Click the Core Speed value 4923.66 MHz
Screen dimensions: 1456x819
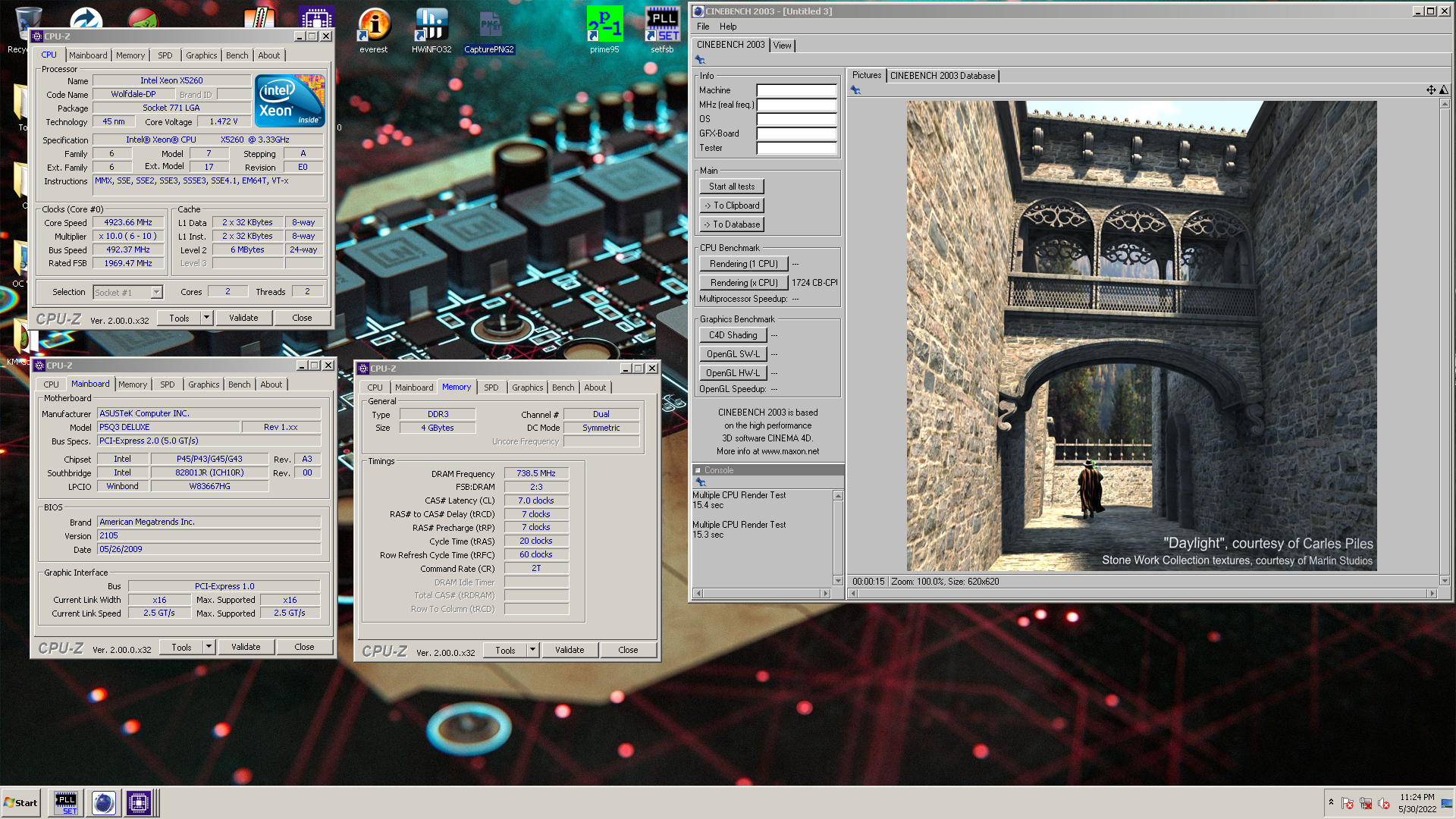click(x=128, y=223)
